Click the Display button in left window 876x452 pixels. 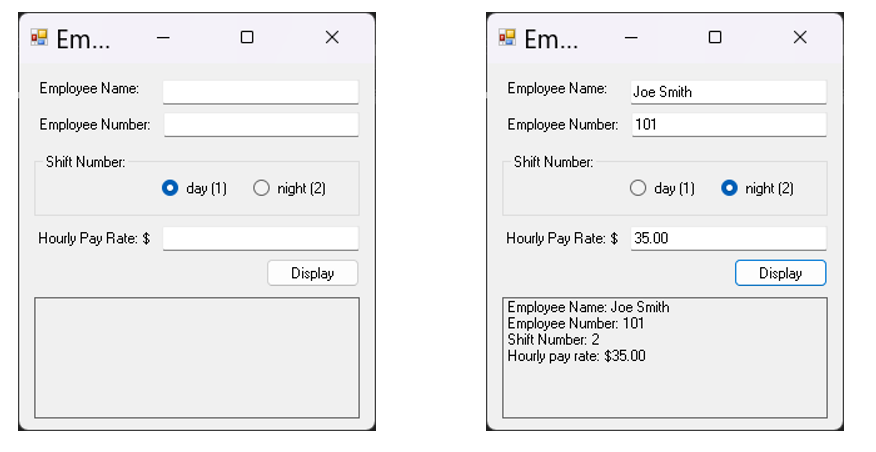[312, 273]
